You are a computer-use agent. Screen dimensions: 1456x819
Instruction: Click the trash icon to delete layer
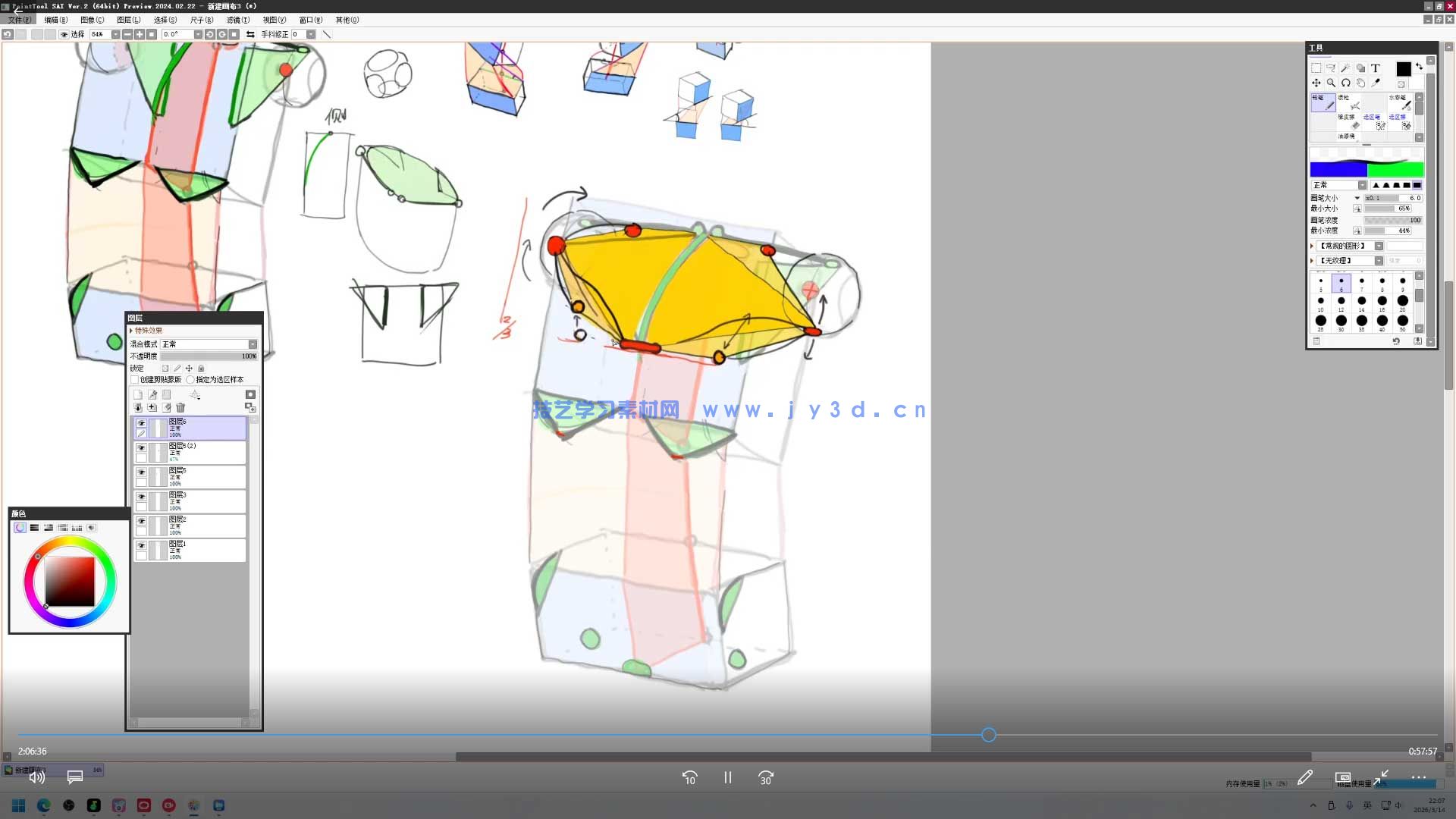click(180, 407)
